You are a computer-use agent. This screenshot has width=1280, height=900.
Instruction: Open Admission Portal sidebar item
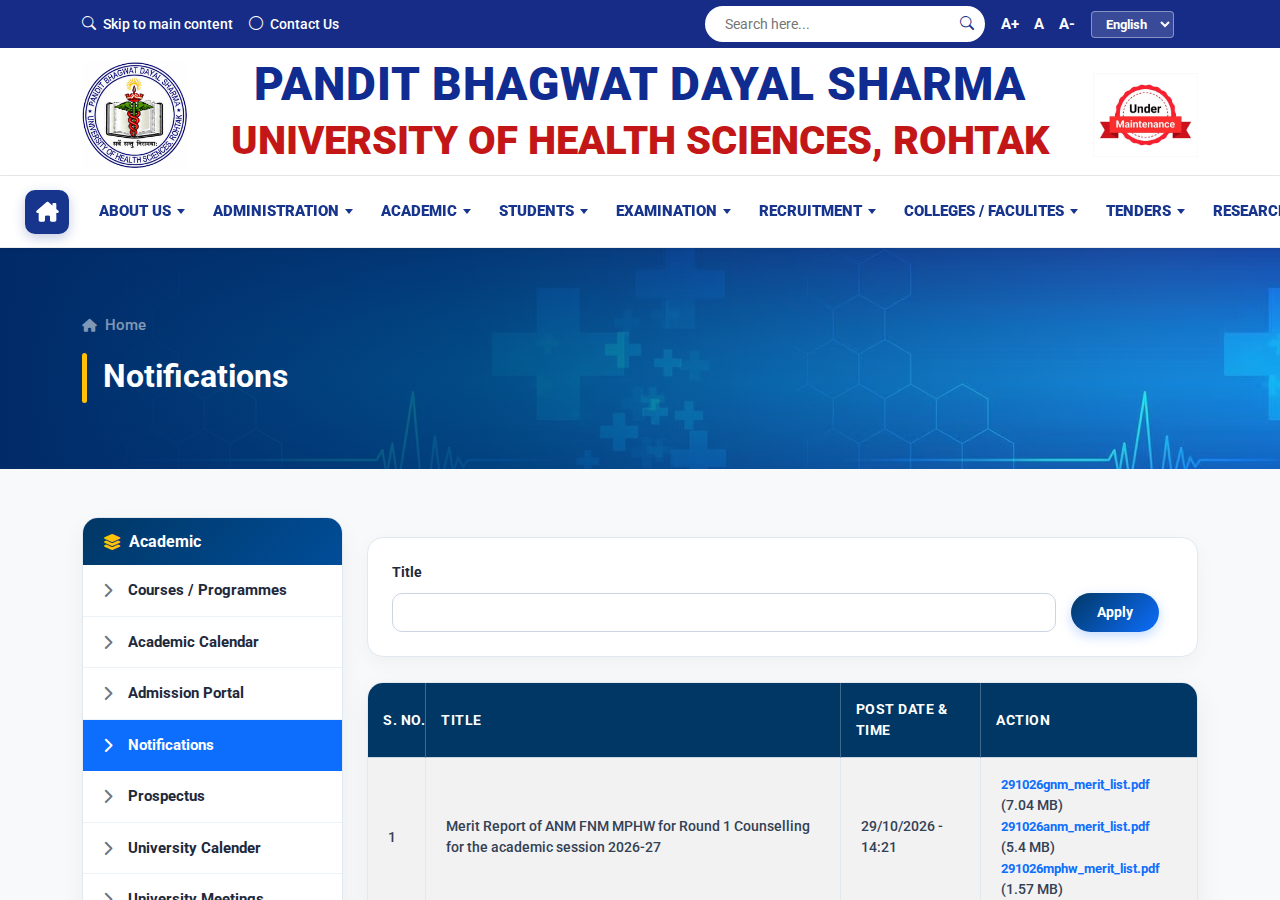212,693
